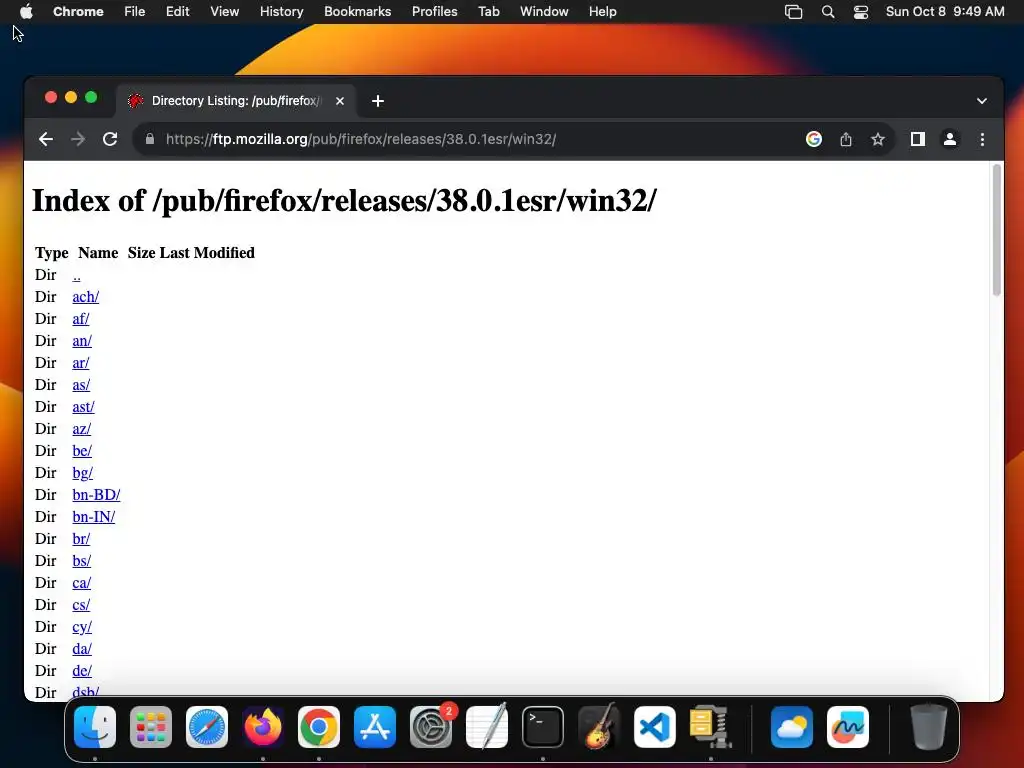The height and width of the screenshot is (768, 1024).
Task: Click the 'Last Modified' column header
Action: tap(207, 253)
